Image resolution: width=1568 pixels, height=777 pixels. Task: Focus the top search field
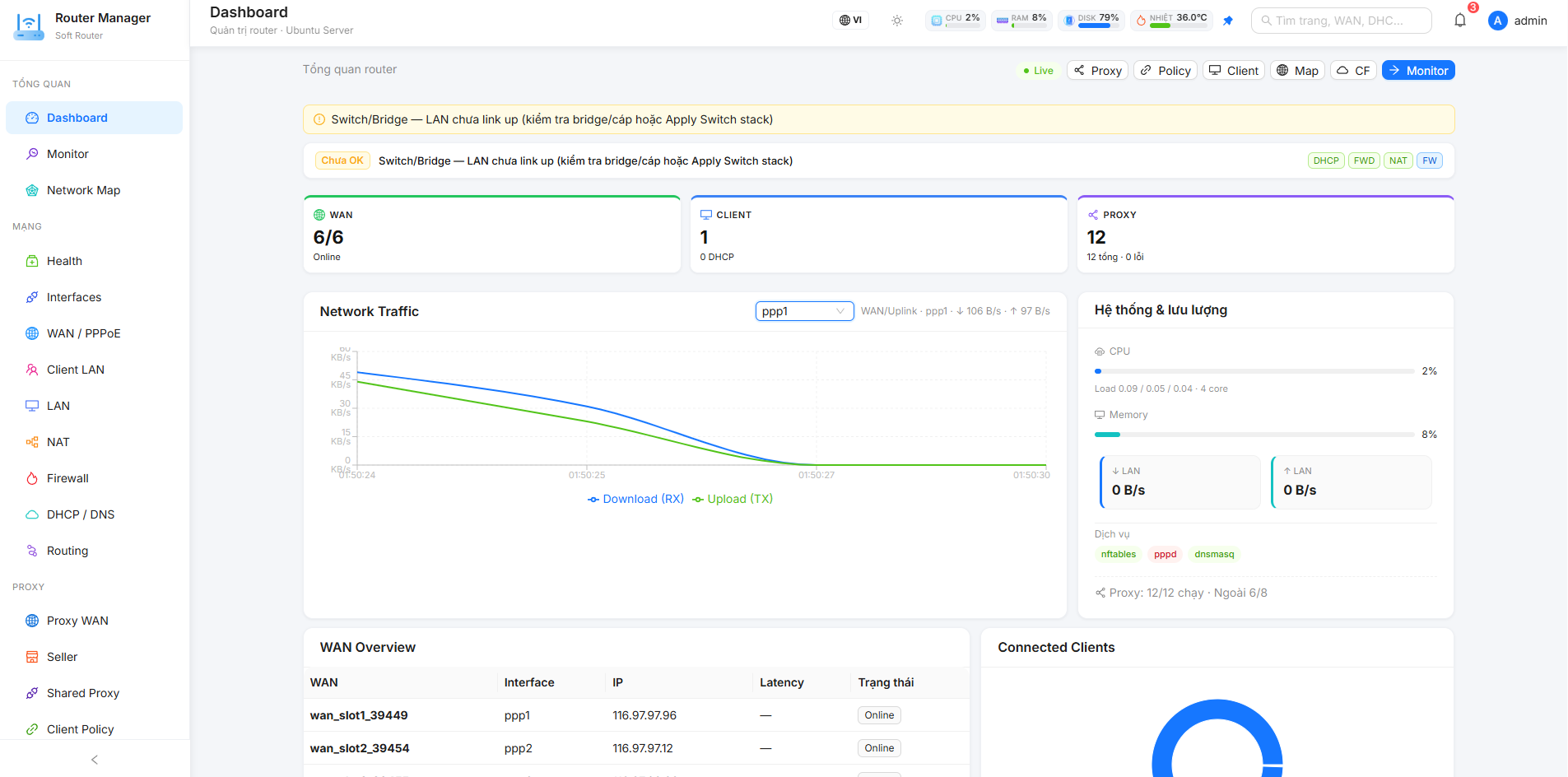(1342, 21)
